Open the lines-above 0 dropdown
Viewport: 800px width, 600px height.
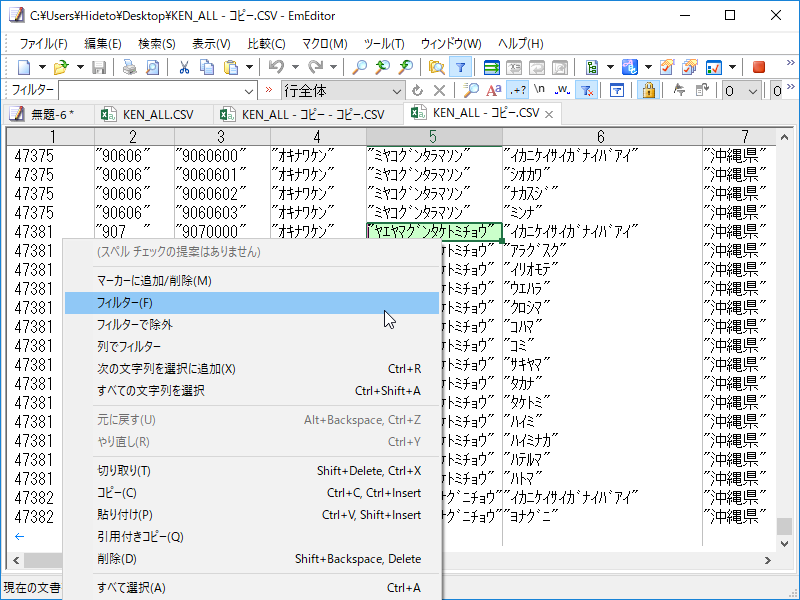click(x=753, y=91)
